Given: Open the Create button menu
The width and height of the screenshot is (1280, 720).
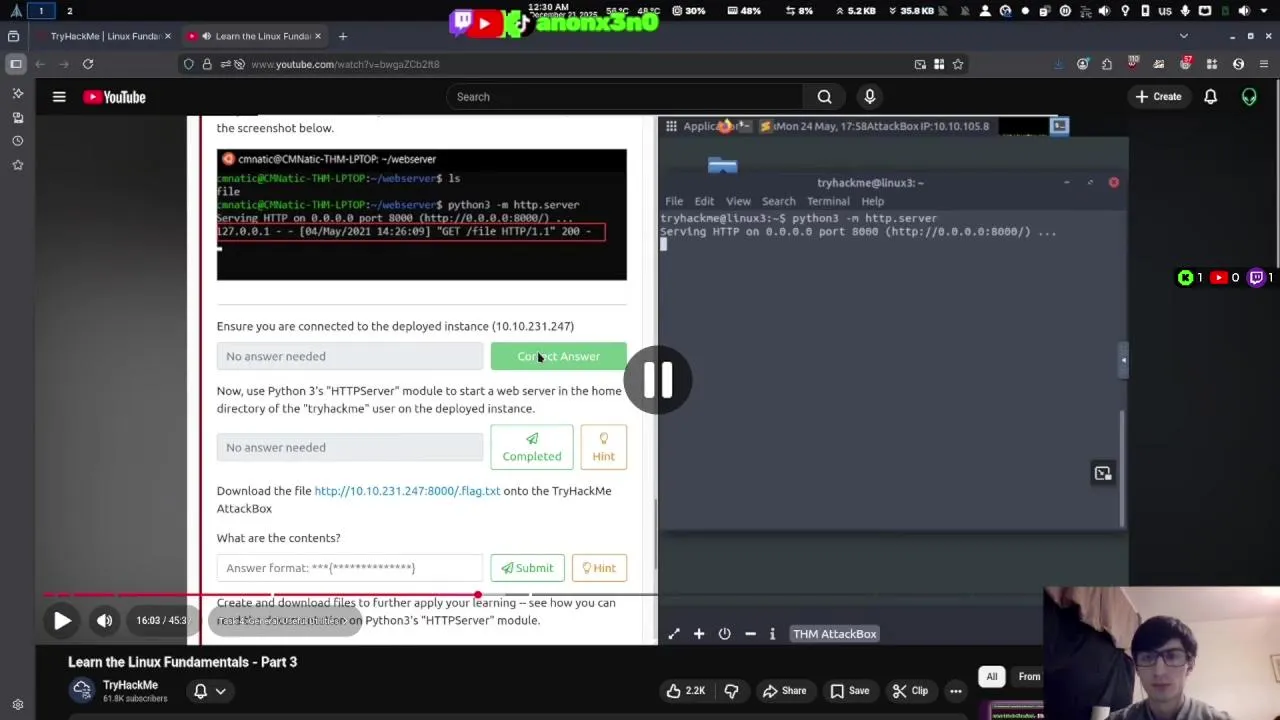Looking at the screenshot, I should click(1159, 97).
